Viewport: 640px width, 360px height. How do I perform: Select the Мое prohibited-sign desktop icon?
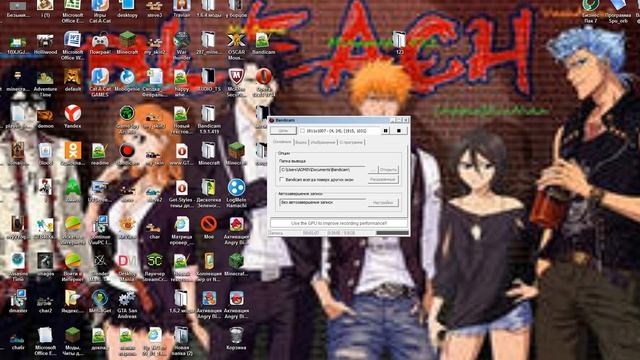click(209, 227)
